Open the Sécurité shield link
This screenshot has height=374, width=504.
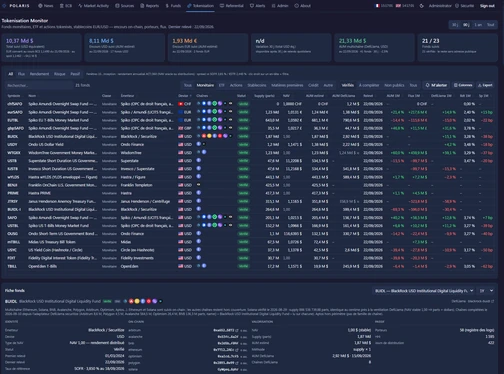464,6
